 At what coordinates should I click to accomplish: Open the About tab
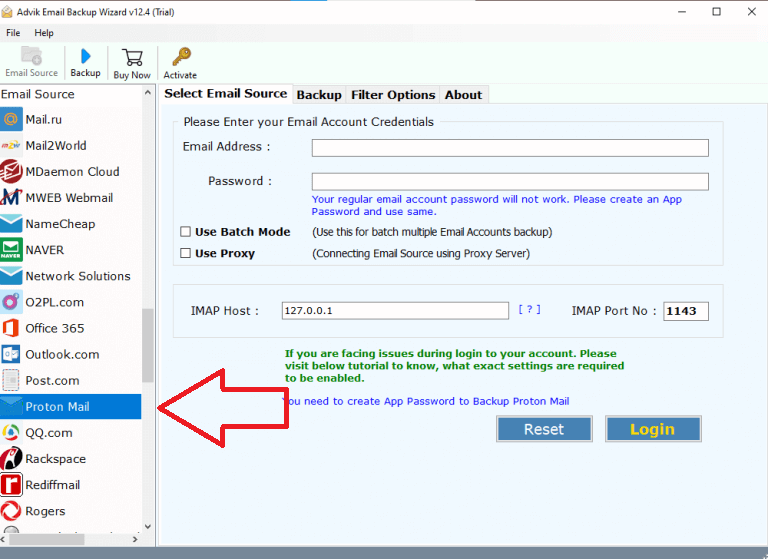coord(463,95)
